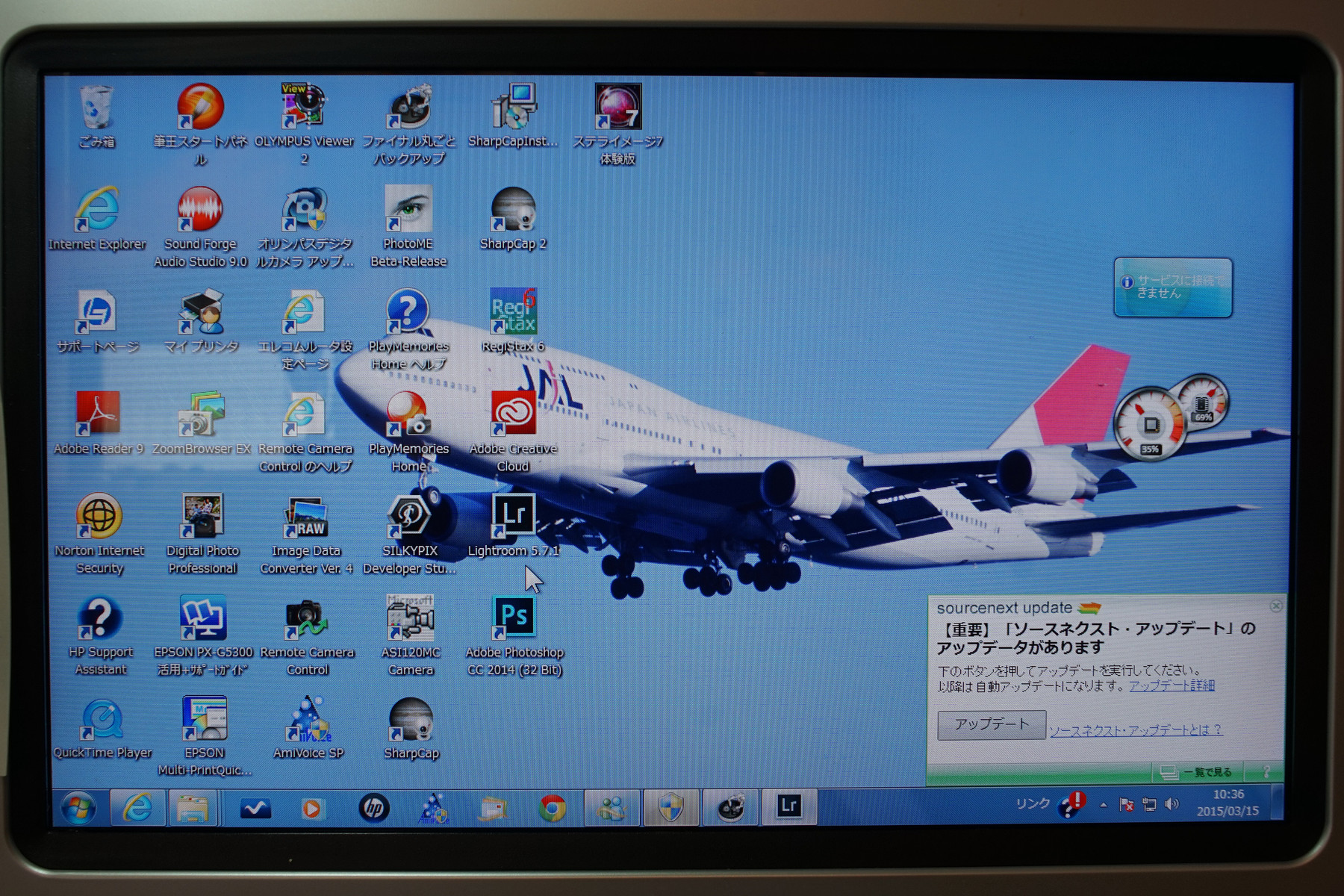Open the リンク toolbar on taskbar
Image resolution: width=1344 pixels, height=896 pixels.
pos(1033,803)
